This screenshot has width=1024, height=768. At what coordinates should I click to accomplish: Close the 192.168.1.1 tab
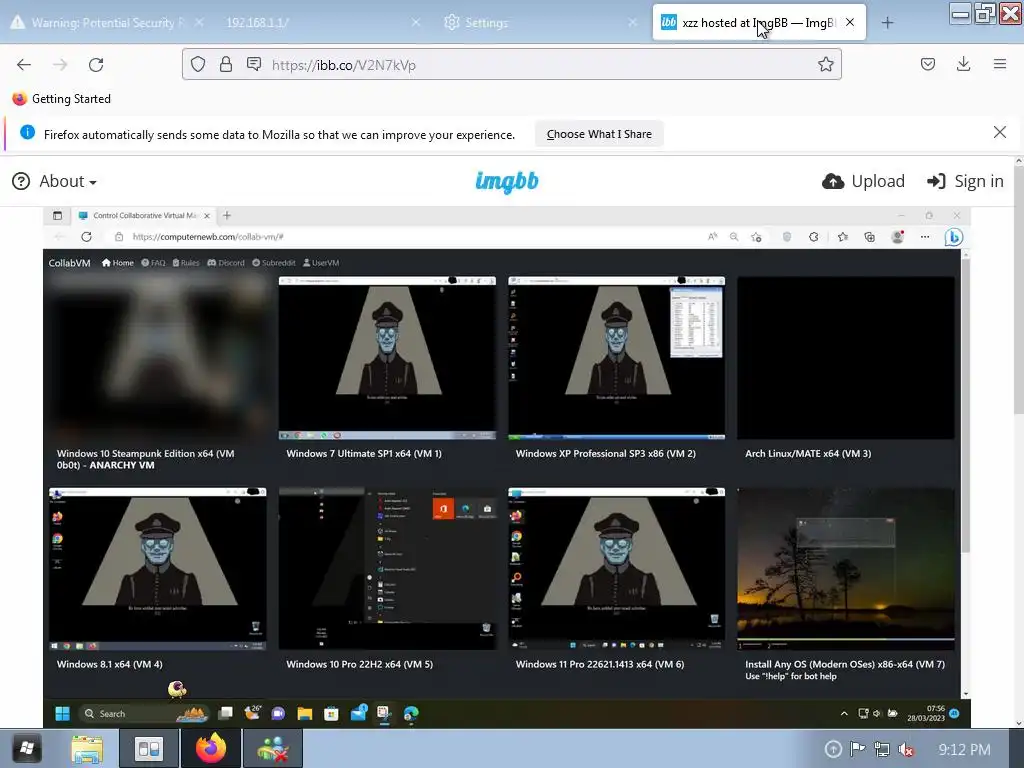pos(416,23)
